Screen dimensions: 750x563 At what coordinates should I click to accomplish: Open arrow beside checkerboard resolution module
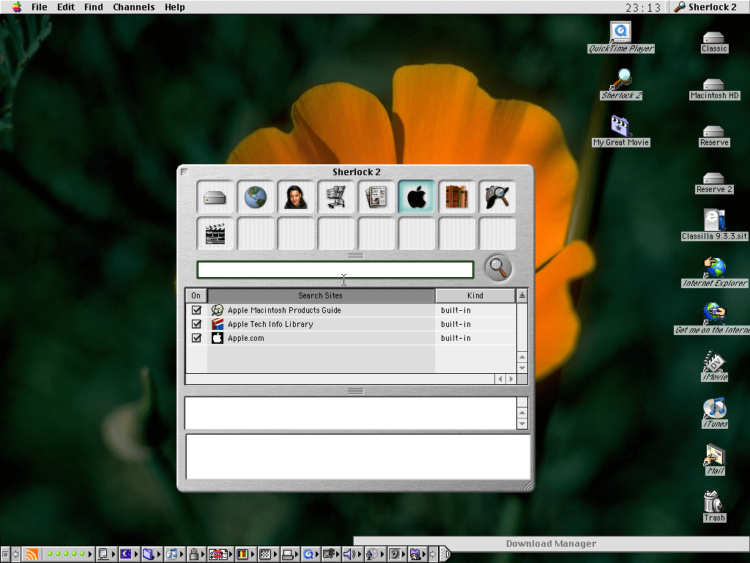click(x=275, y=554)
